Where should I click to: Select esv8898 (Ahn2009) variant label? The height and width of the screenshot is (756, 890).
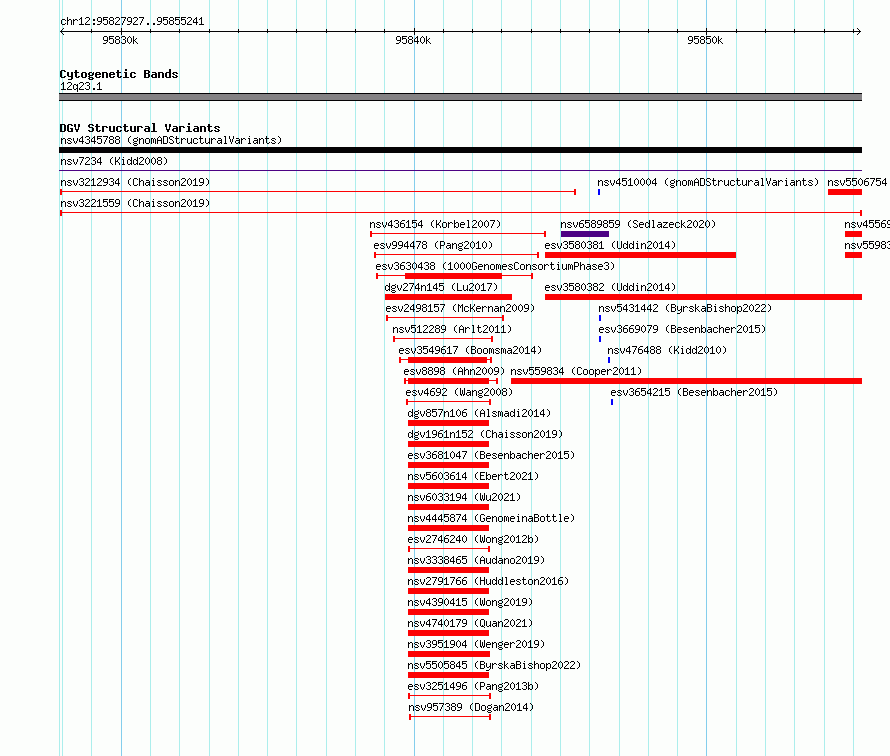click(x=454, y=371)
